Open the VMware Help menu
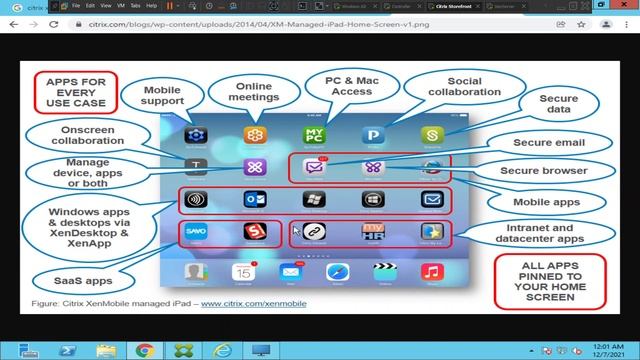640x360 pixels. [x=151, y=6]
